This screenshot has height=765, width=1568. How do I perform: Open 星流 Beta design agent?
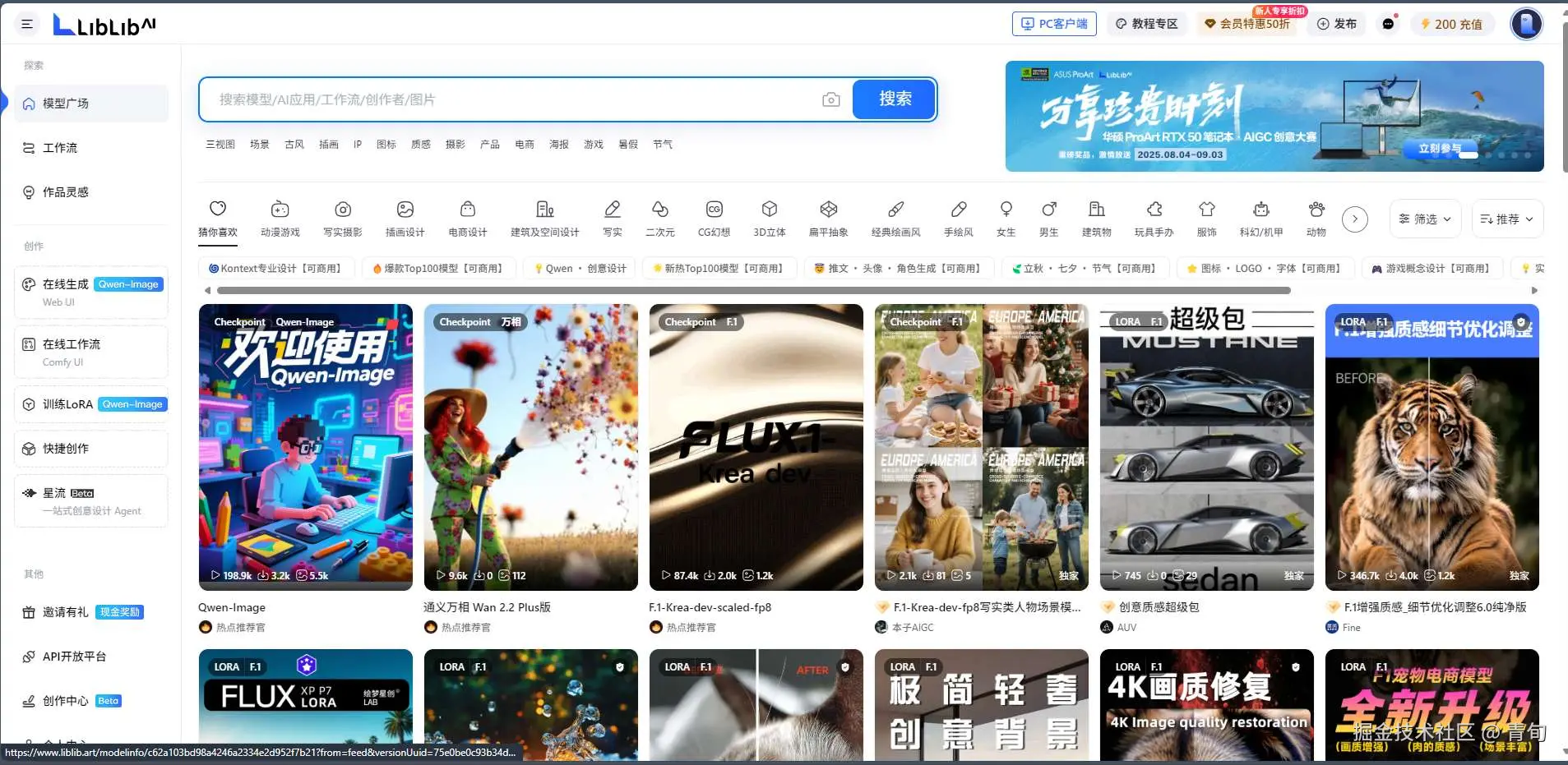click(91, 500)
